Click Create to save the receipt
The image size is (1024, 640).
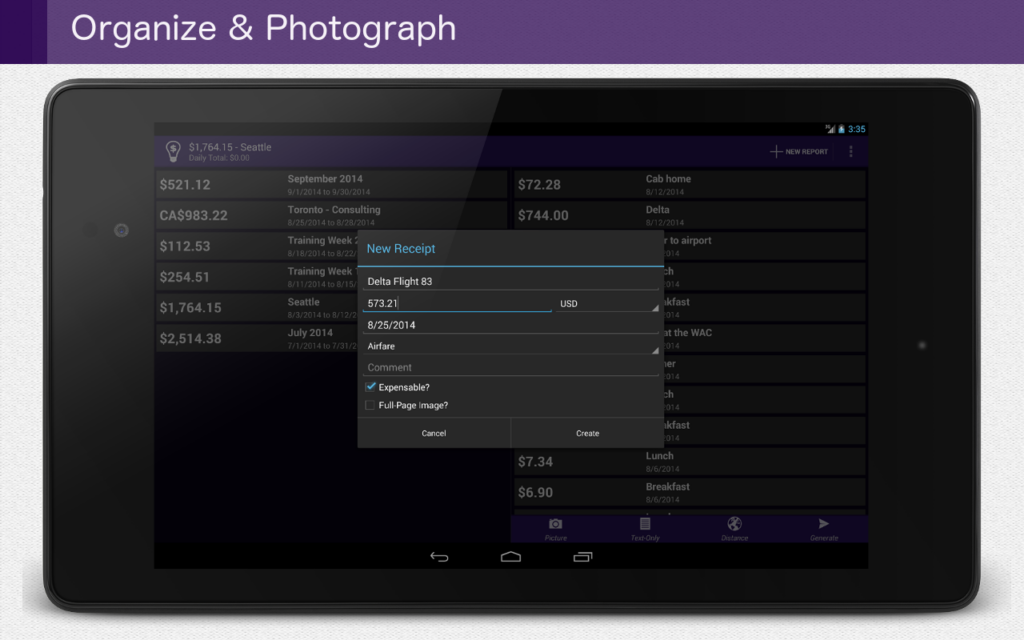[587, 433]
